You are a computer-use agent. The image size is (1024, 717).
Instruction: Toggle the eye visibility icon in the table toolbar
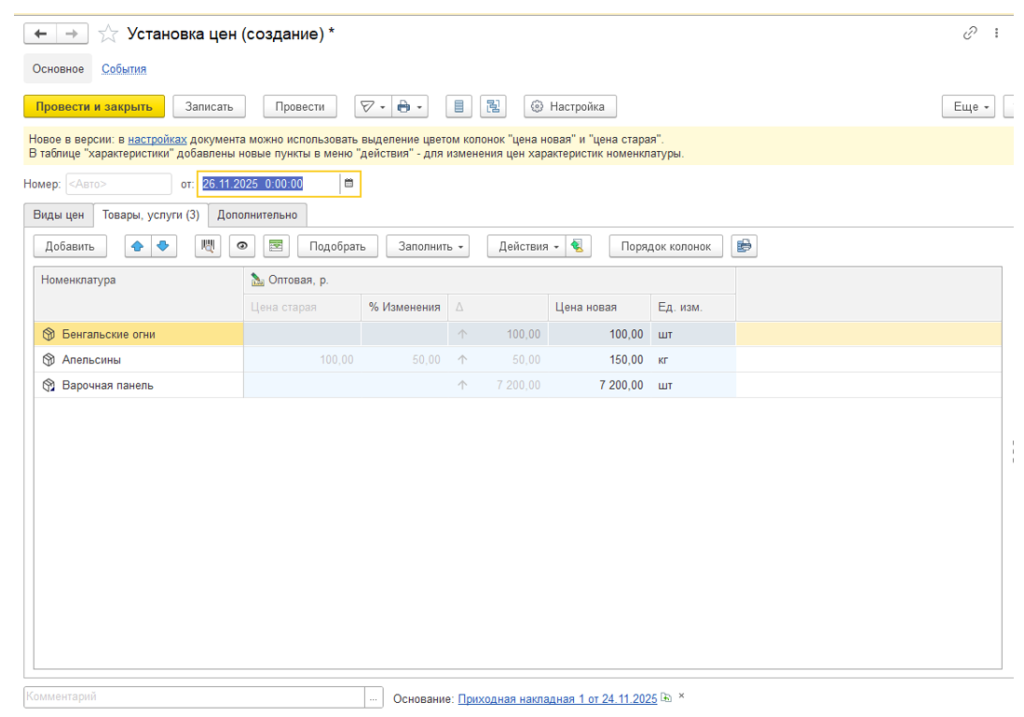[242, 246]
